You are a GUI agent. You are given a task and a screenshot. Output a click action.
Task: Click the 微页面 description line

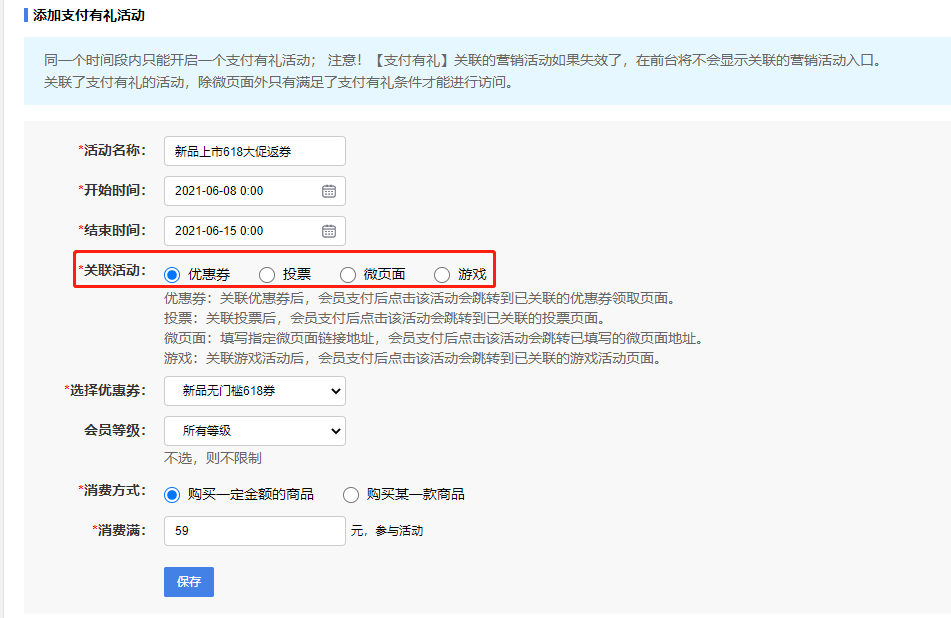(x=434, y=338)
